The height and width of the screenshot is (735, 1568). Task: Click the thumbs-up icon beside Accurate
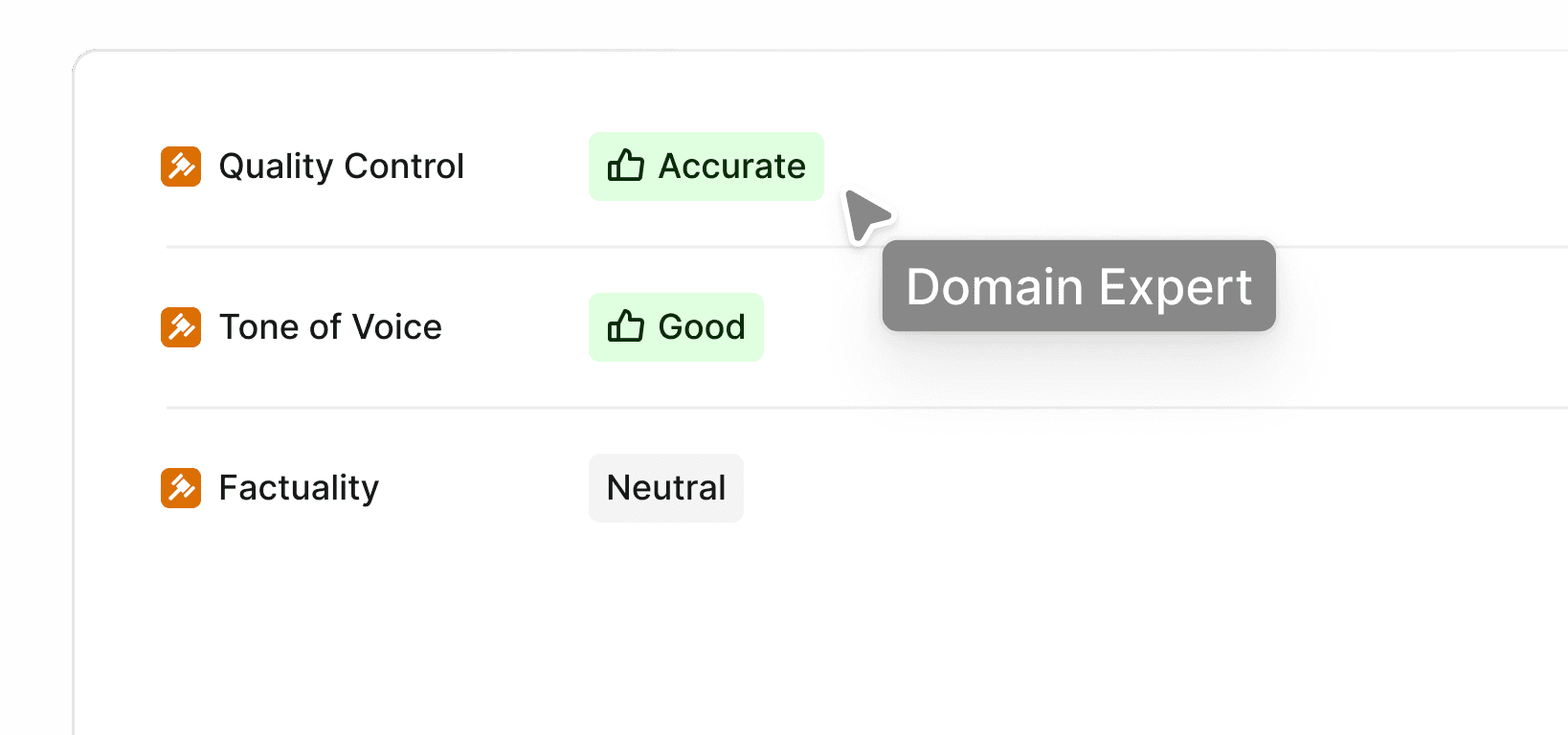click(625, 167)
